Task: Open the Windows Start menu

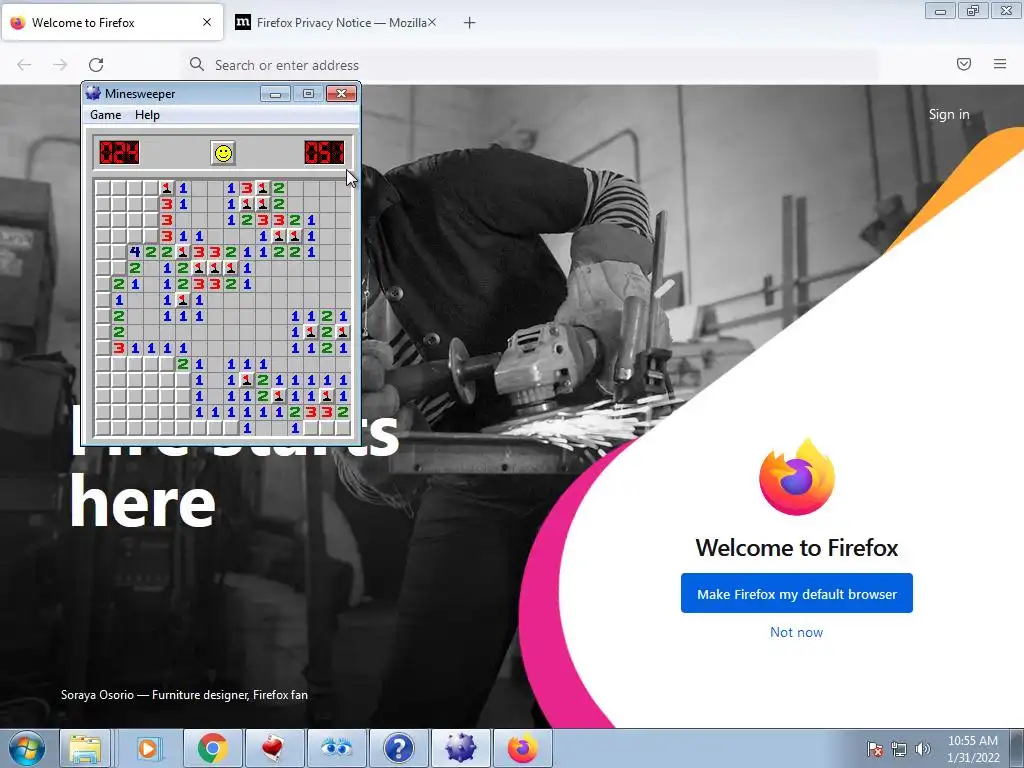Action: coord(26,748)
